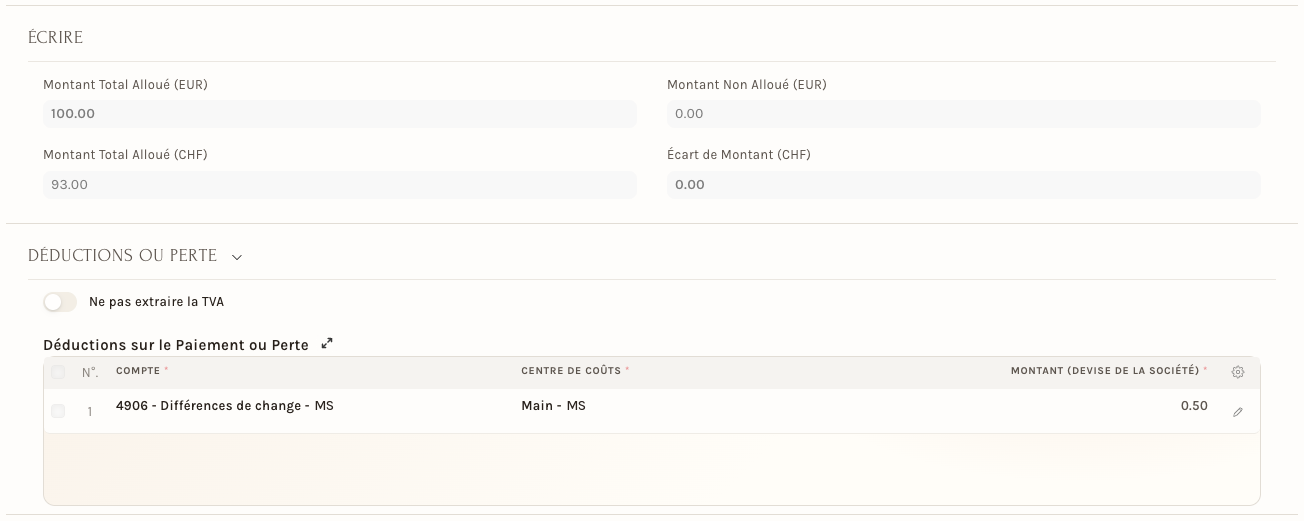Select the Montant Total Alloué (EUR) field
Image resolution: width=1304 pixels, height=521 pixels.
[340, 114]
